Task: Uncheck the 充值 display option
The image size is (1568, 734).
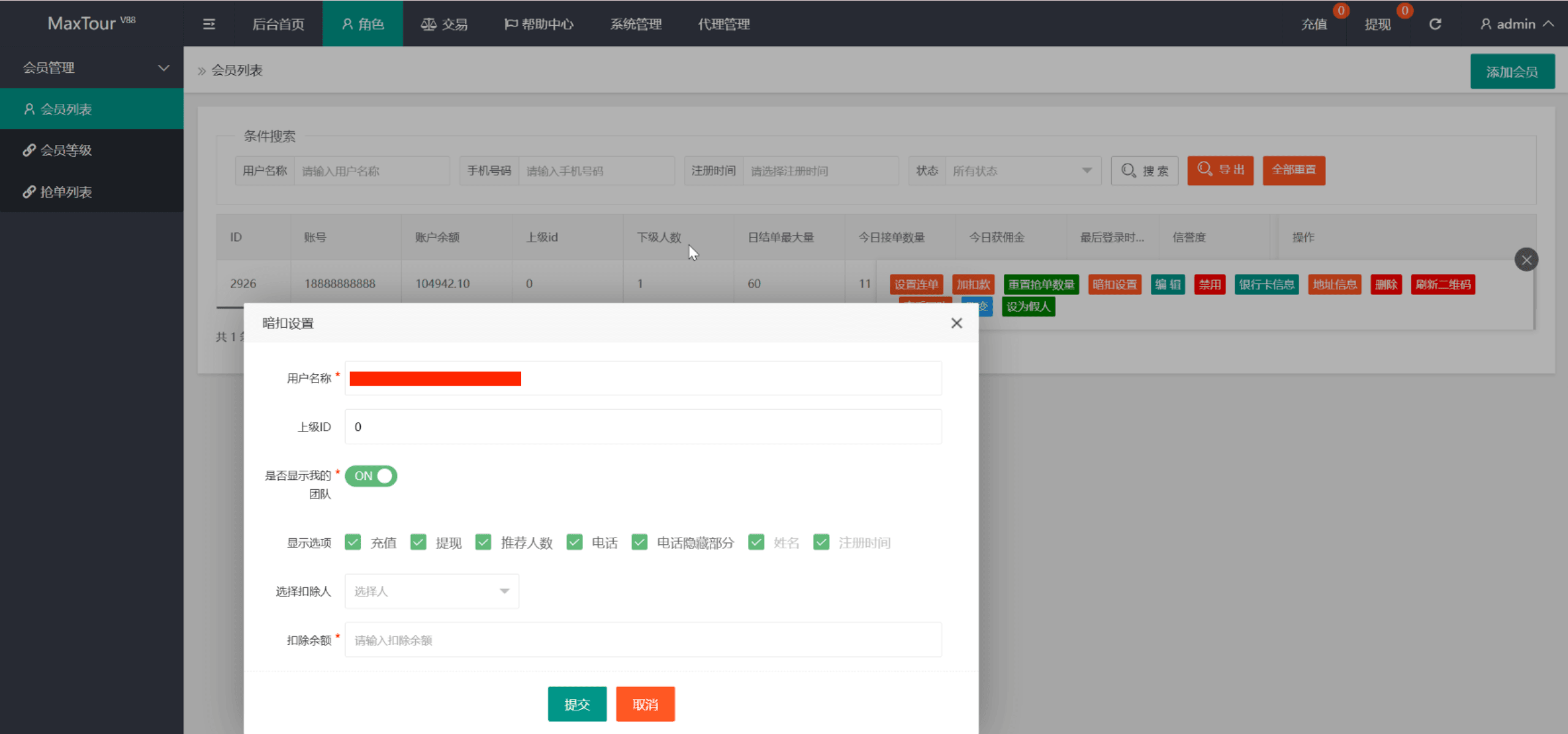Action: [x=353, y=542]
